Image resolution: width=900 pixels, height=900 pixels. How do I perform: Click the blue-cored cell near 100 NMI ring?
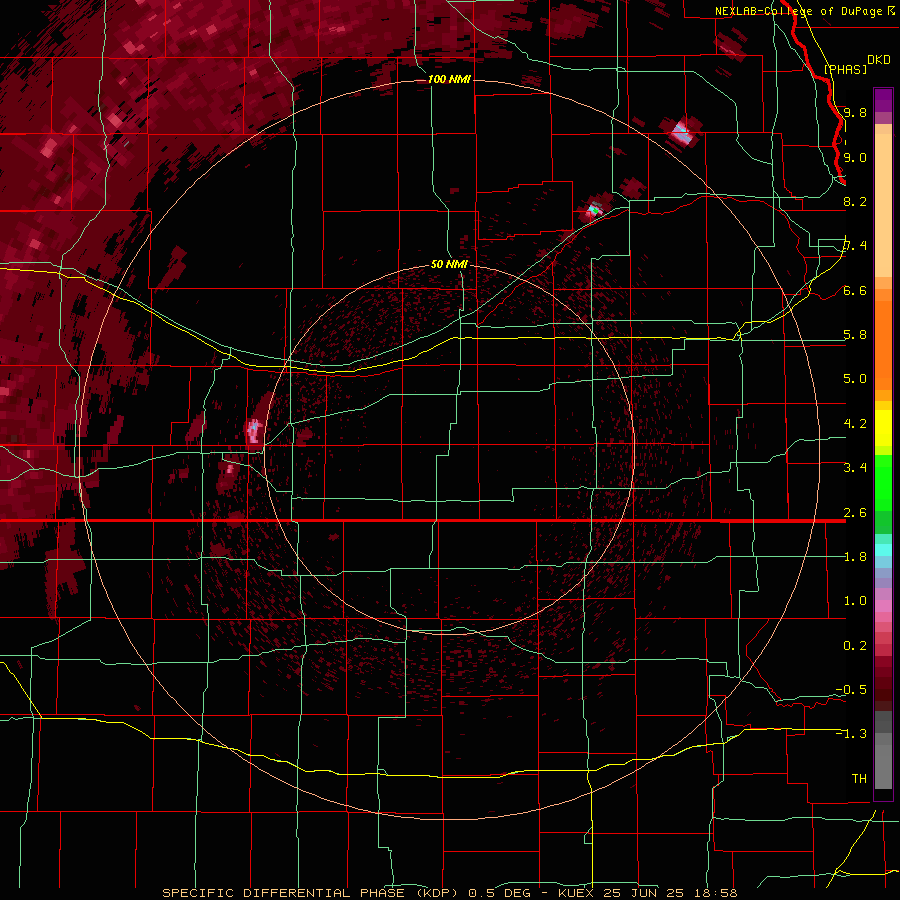click(681, 133)
